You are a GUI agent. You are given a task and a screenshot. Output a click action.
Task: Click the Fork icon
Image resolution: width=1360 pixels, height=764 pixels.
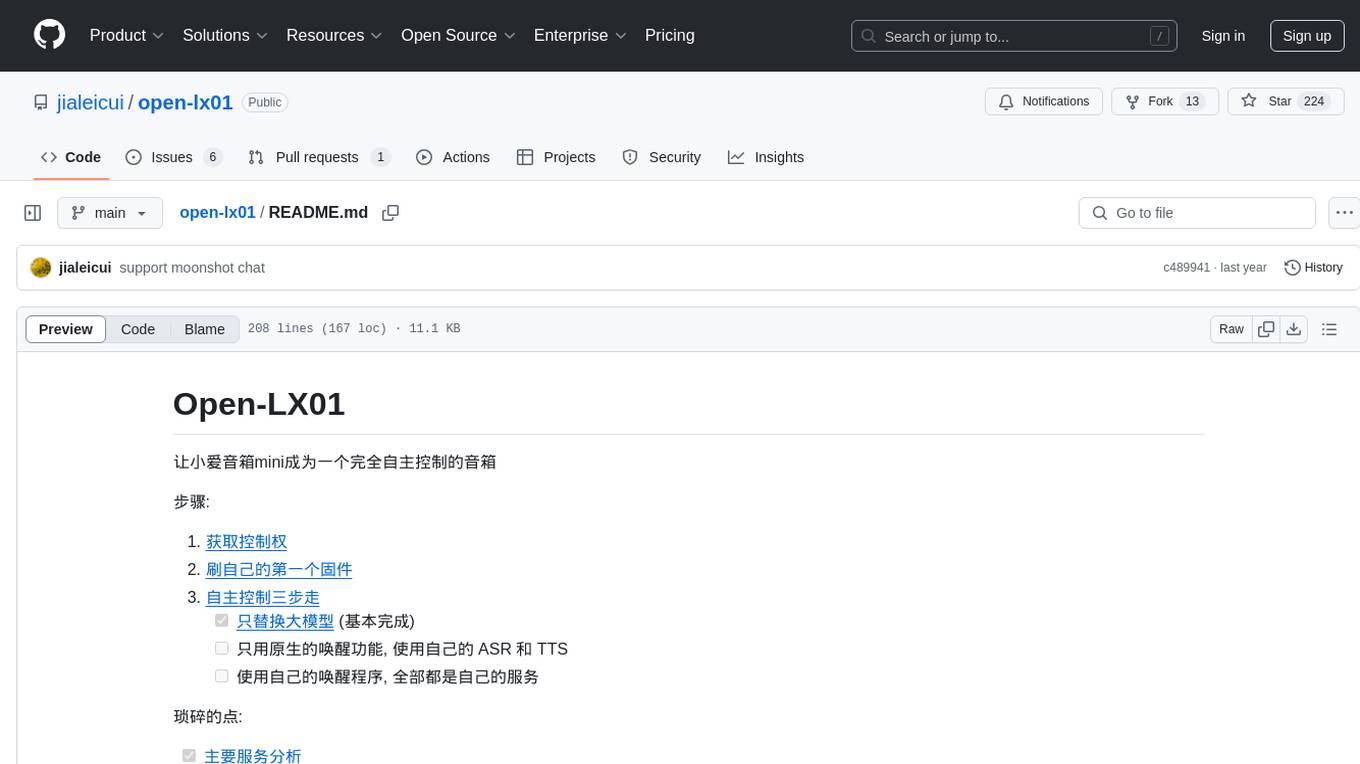tap(1132, 102)
